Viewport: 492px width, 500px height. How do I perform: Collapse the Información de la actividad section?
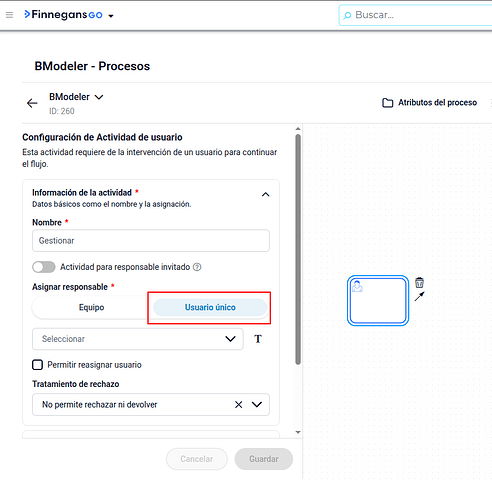(x=265, y=194)
